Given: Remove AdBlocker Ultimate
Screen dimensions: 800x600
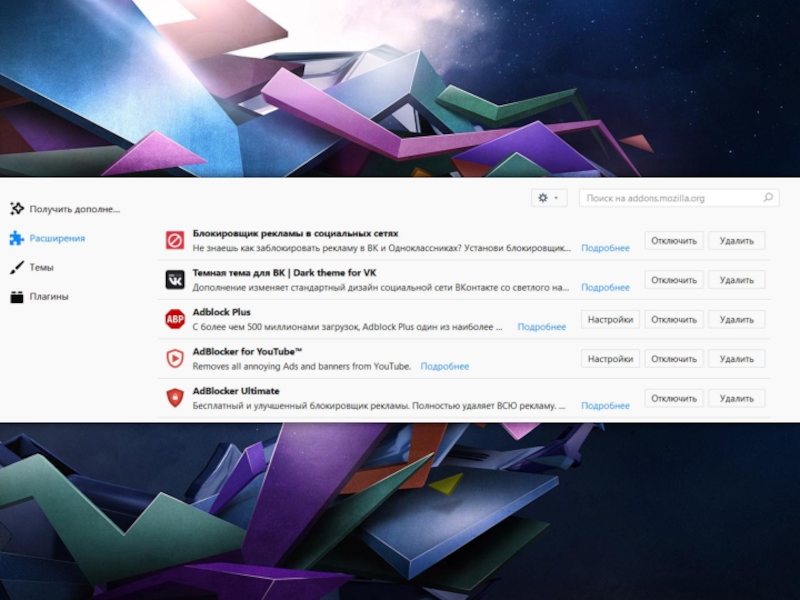Looking at the screenshot, I should tap(737, 398).
